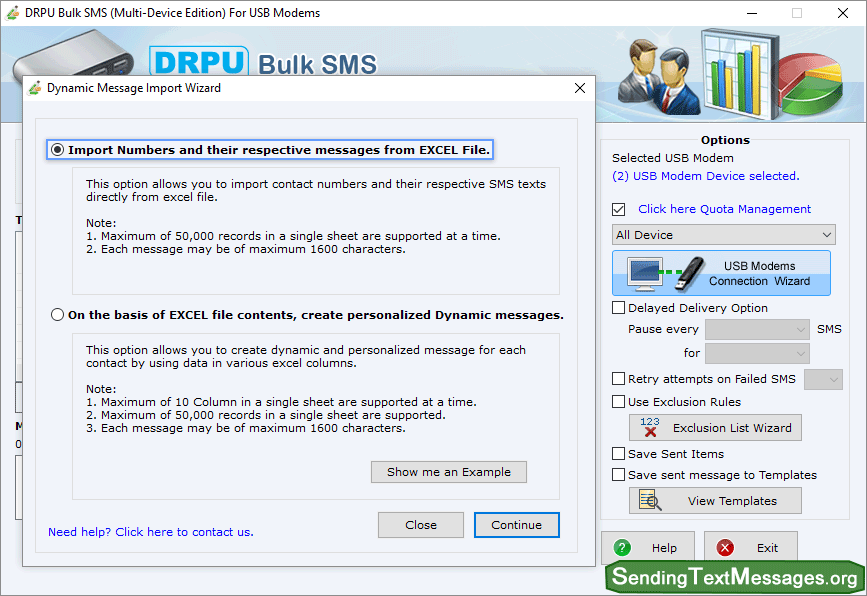Viewport: 867px width, 596px height.
Task: Enable Use Exclusion Rules checkbox
Action: [x=619, y=401]
